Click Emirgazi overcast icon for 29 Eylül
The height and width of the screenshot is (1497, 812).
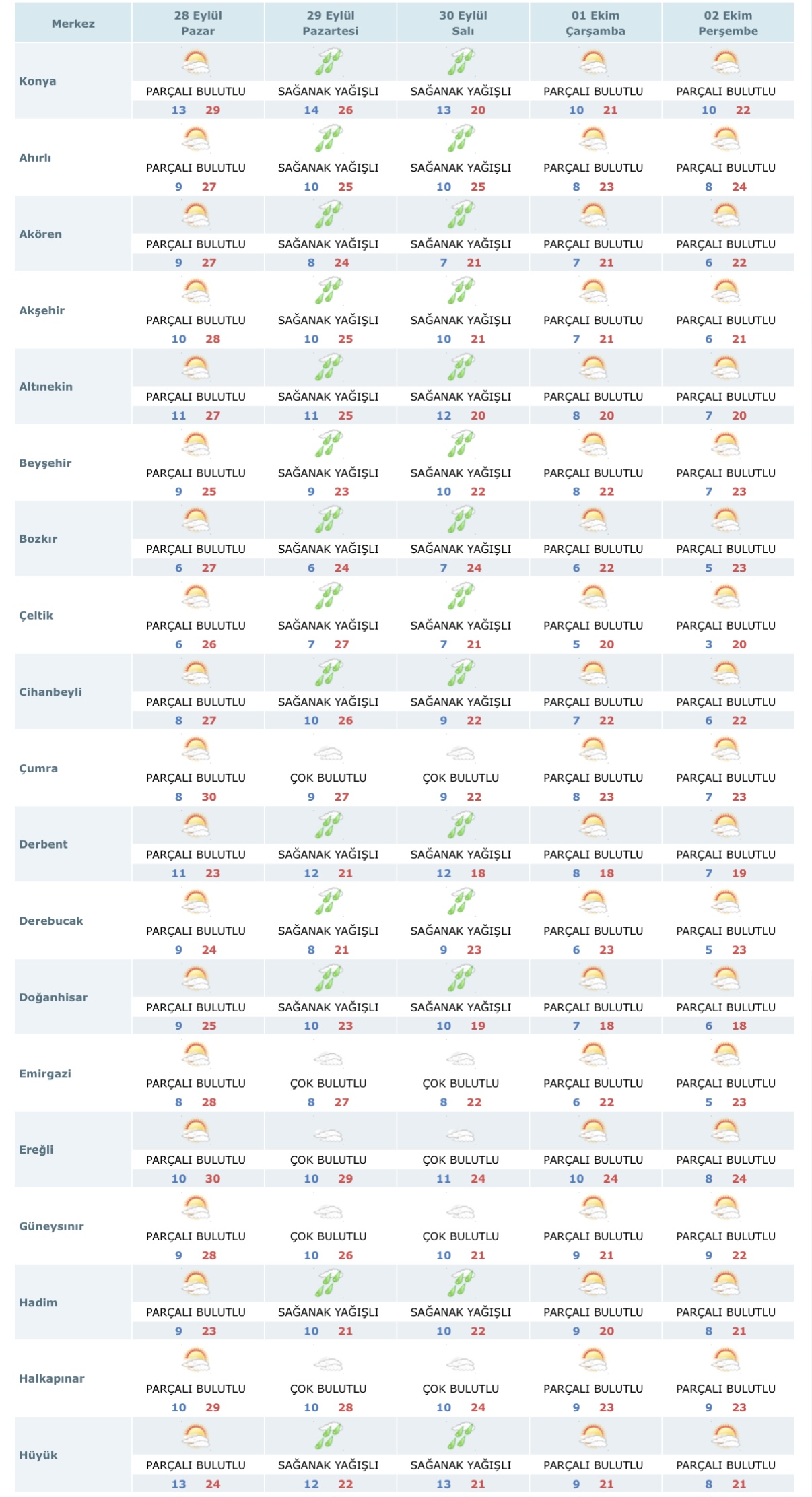click(x=329, y=1059)
